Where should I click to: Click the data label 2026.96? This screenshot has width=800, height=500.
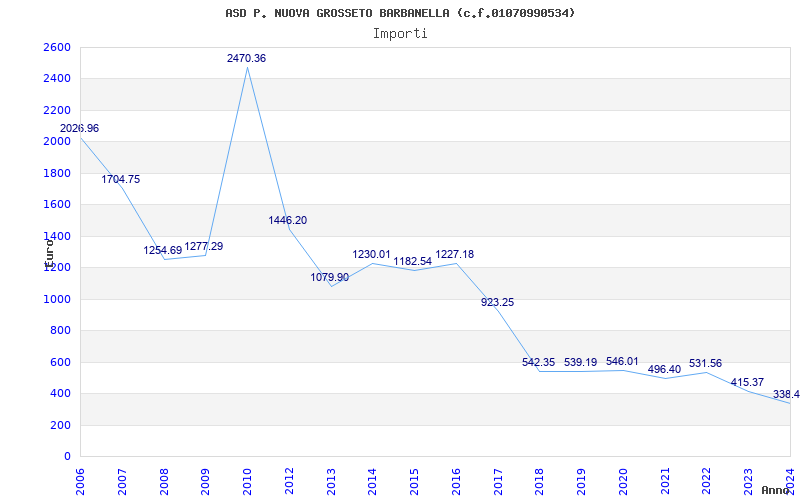pos(79,128)
